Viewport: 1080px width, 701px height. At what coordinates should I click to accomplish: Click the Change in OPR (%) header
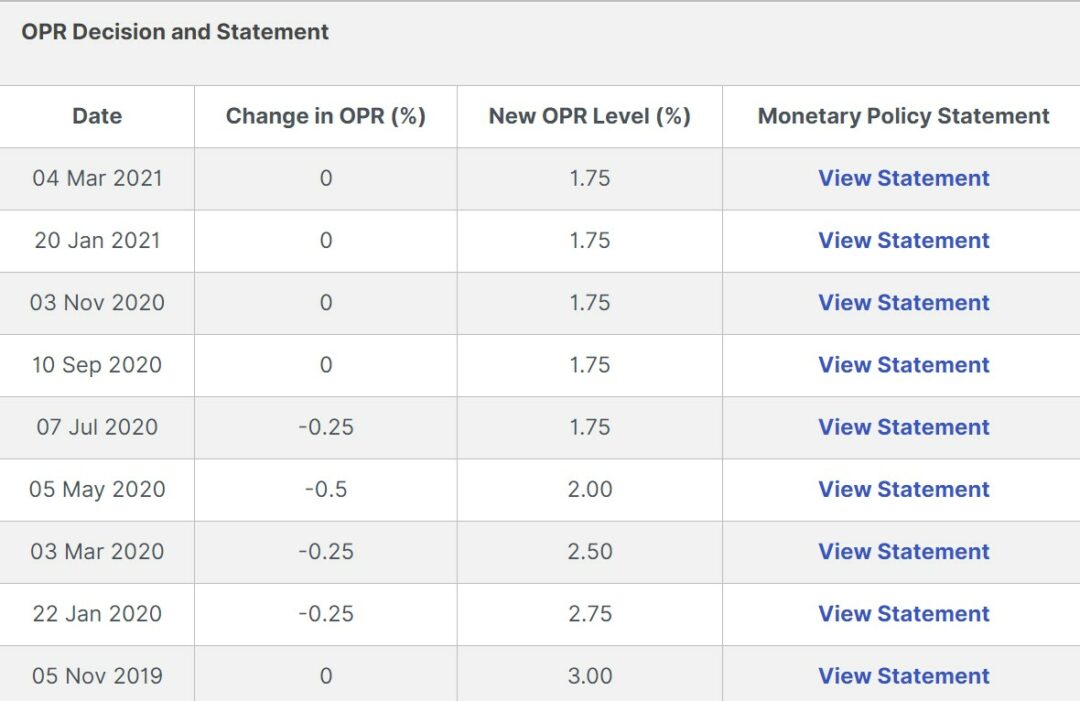[326, 116]
